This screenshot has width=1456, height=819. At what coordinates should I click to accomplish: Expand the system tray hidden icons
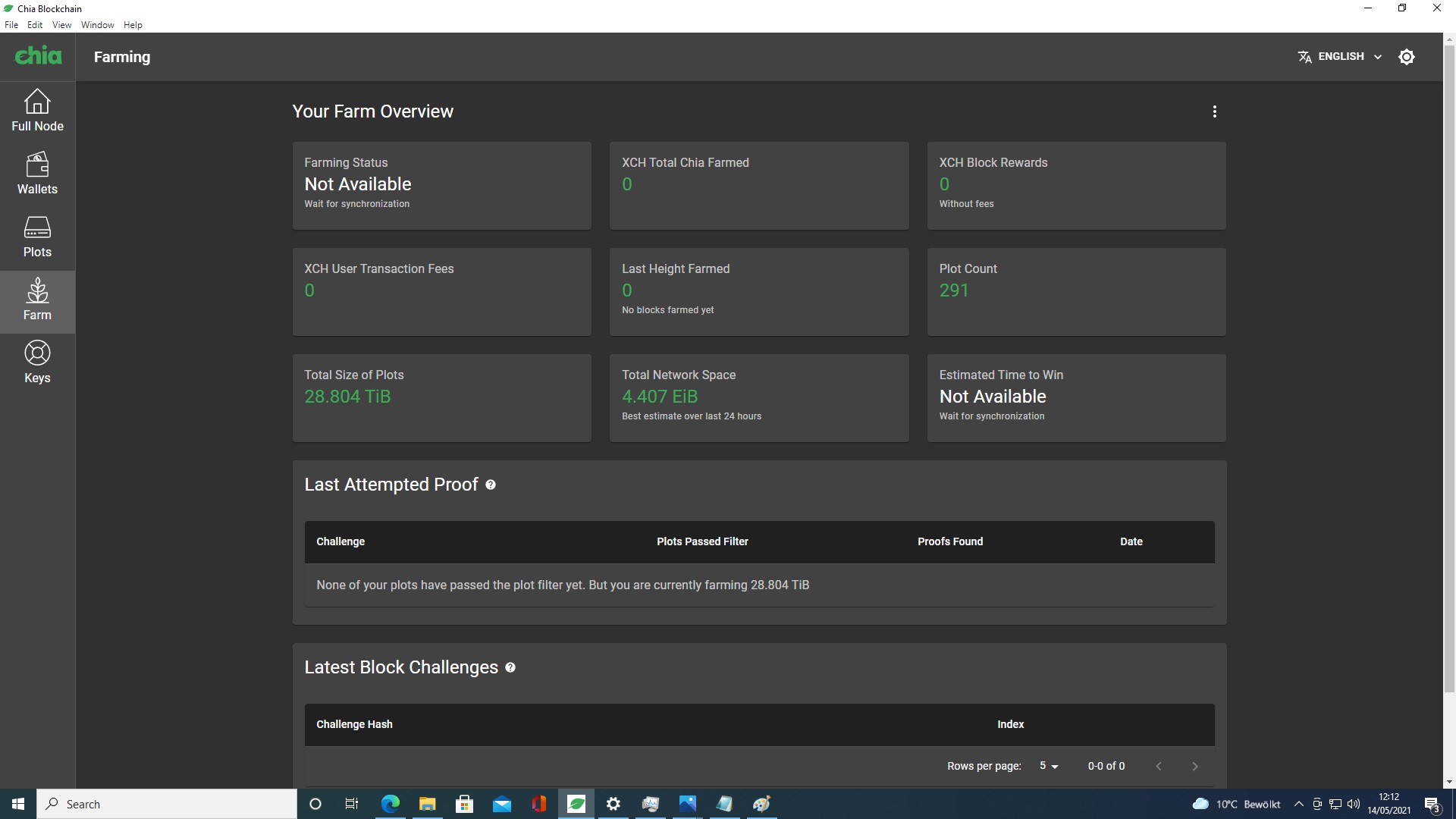[x=1298, y=804]
